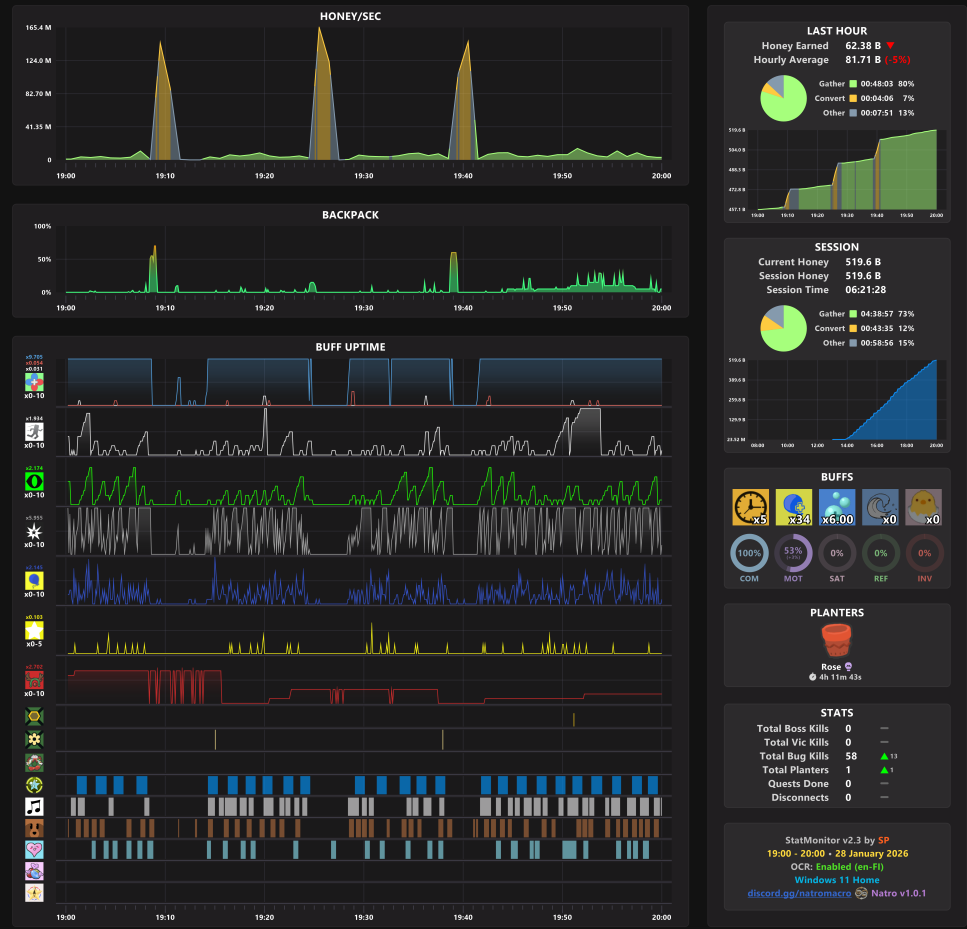Click the COM 100% progress ring
Screen dimensions: 967x929
(749, 553)
